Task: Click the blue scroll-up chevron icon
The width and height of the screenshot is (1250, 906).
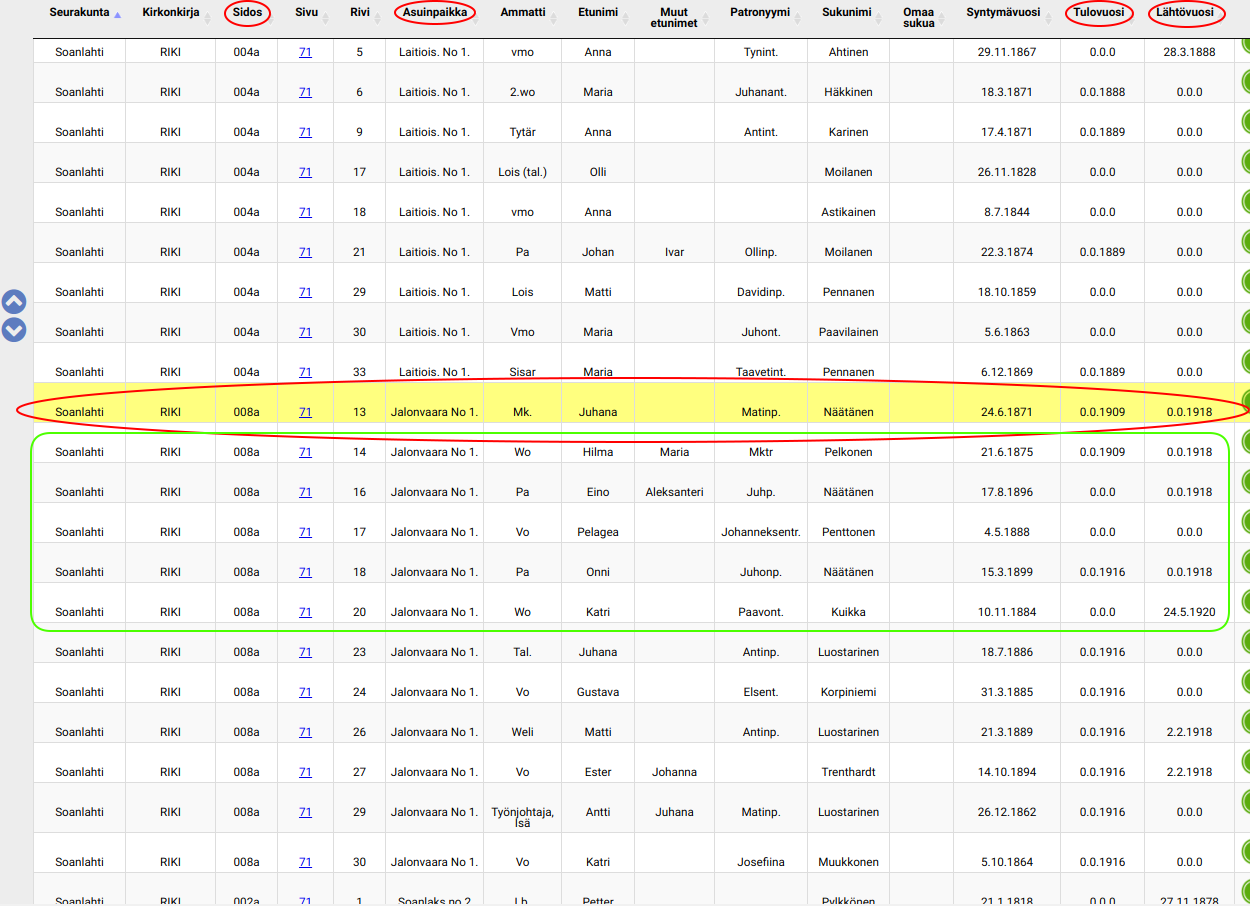Action: coord(14,301)
